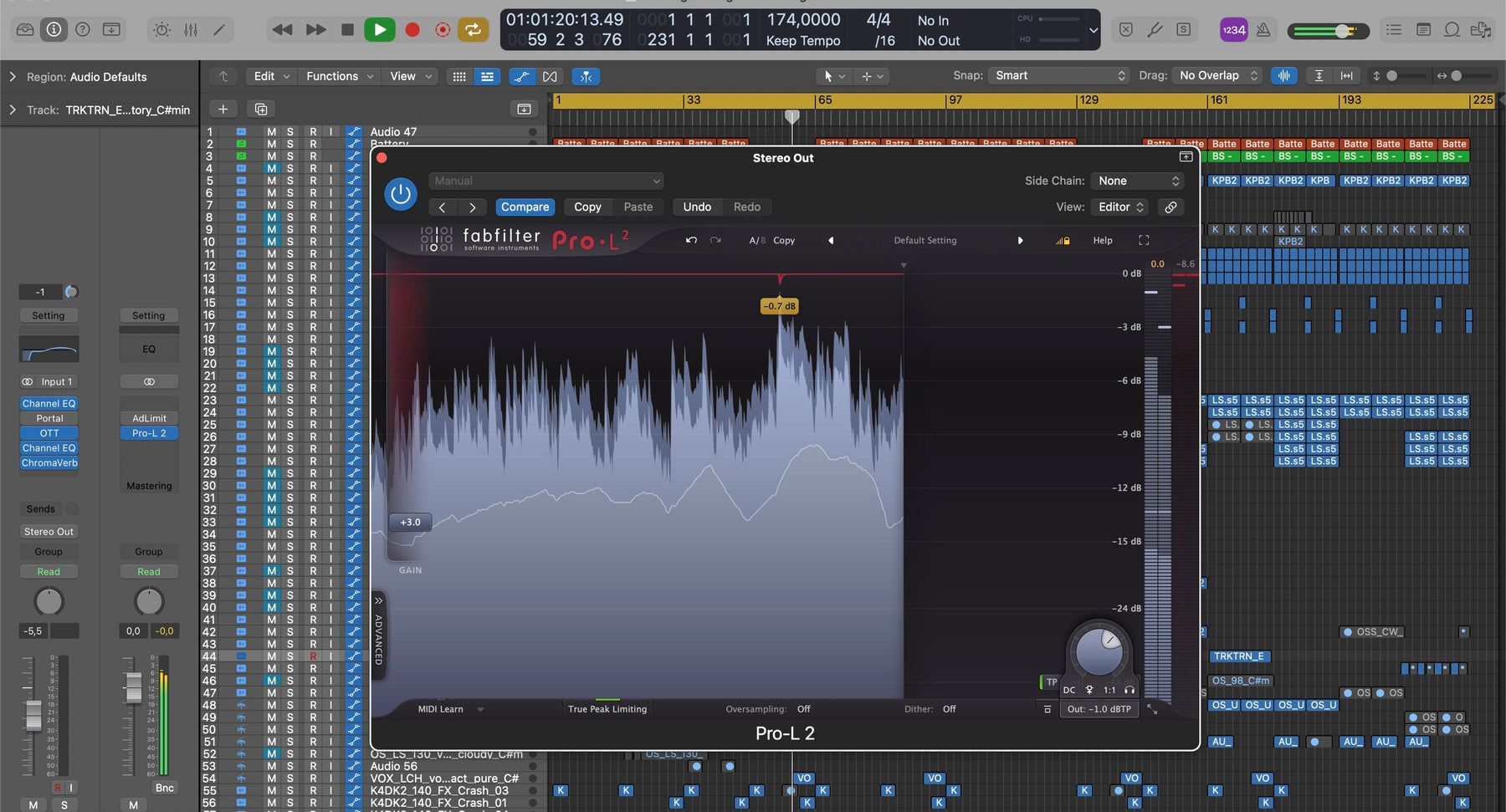
Task: Toggle the Pro-L 2 plugin power button
Action: tap(401, 194)
